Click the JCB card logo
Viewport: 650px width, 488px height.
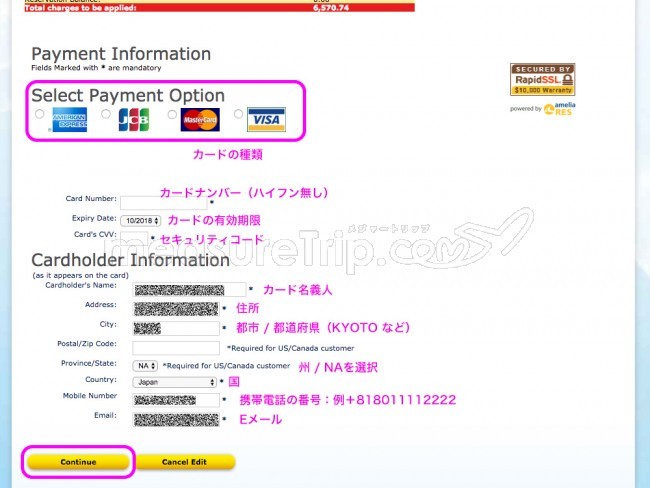coord(134,119)
